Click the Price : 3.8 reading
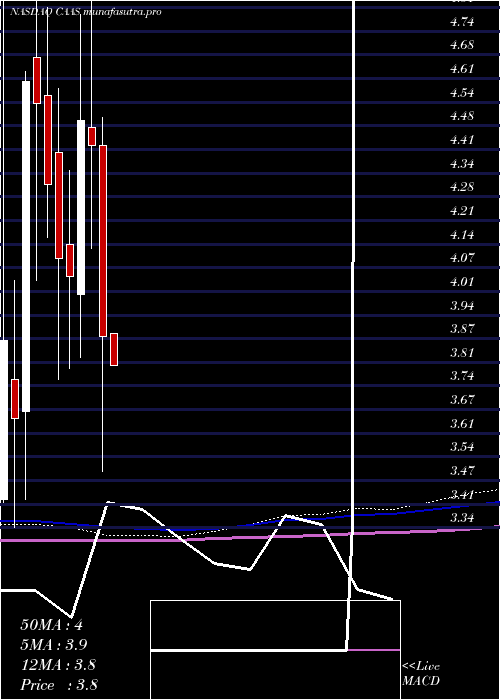Image resolution: width=500 pixels, height=700 pixels. pyautogui.click(x=59, y=685)
